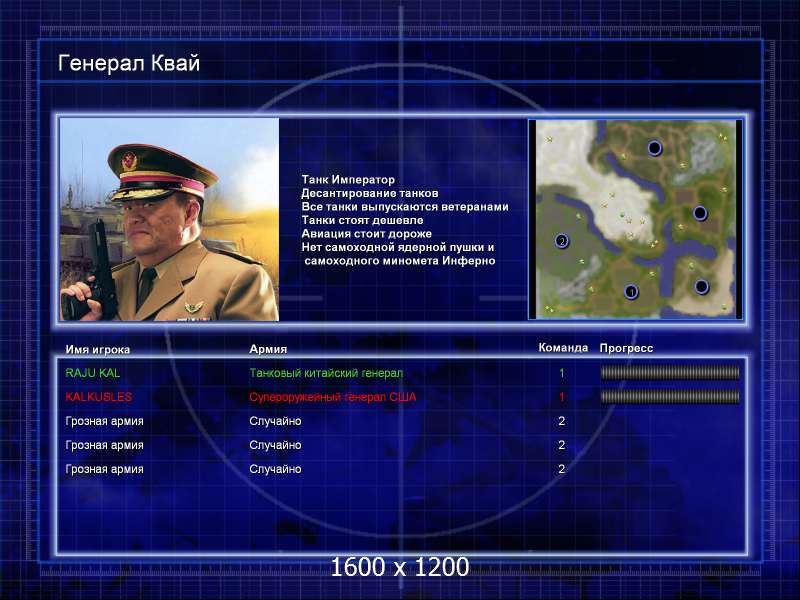The height and width of the screenshot is (600, 800).
Task: Click 'Все танки выпускаются ветеранами' text
Action: [x=405, y=207]
